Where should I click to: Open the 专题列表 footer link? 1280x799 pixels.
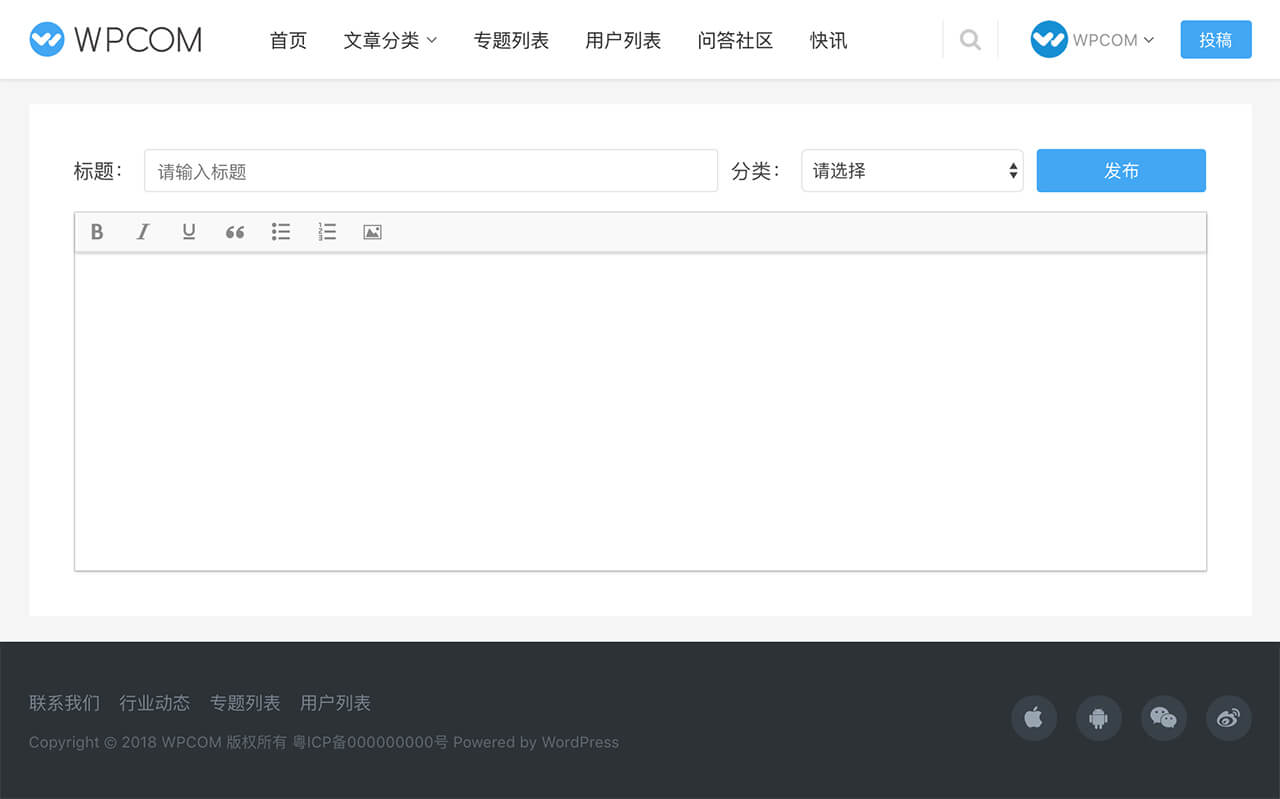coord(245,703)
